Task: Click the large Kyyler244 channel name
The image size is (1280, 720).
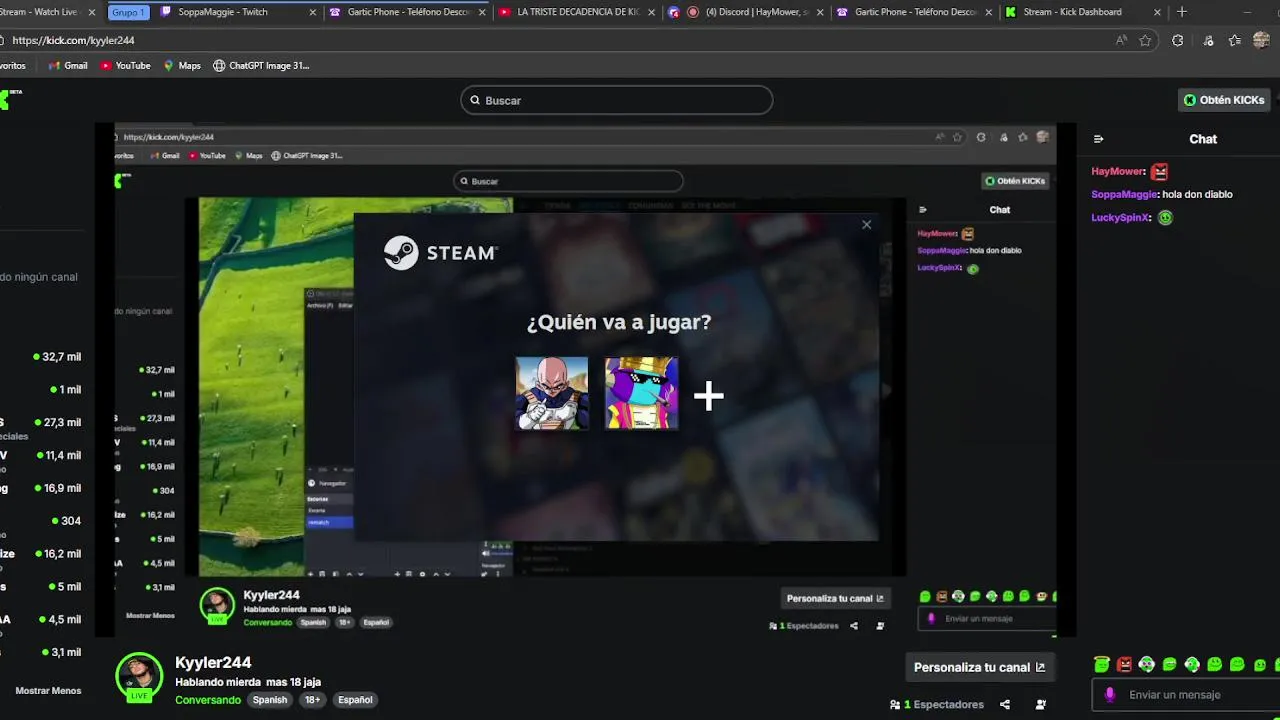Action: [x=213, y=663]
